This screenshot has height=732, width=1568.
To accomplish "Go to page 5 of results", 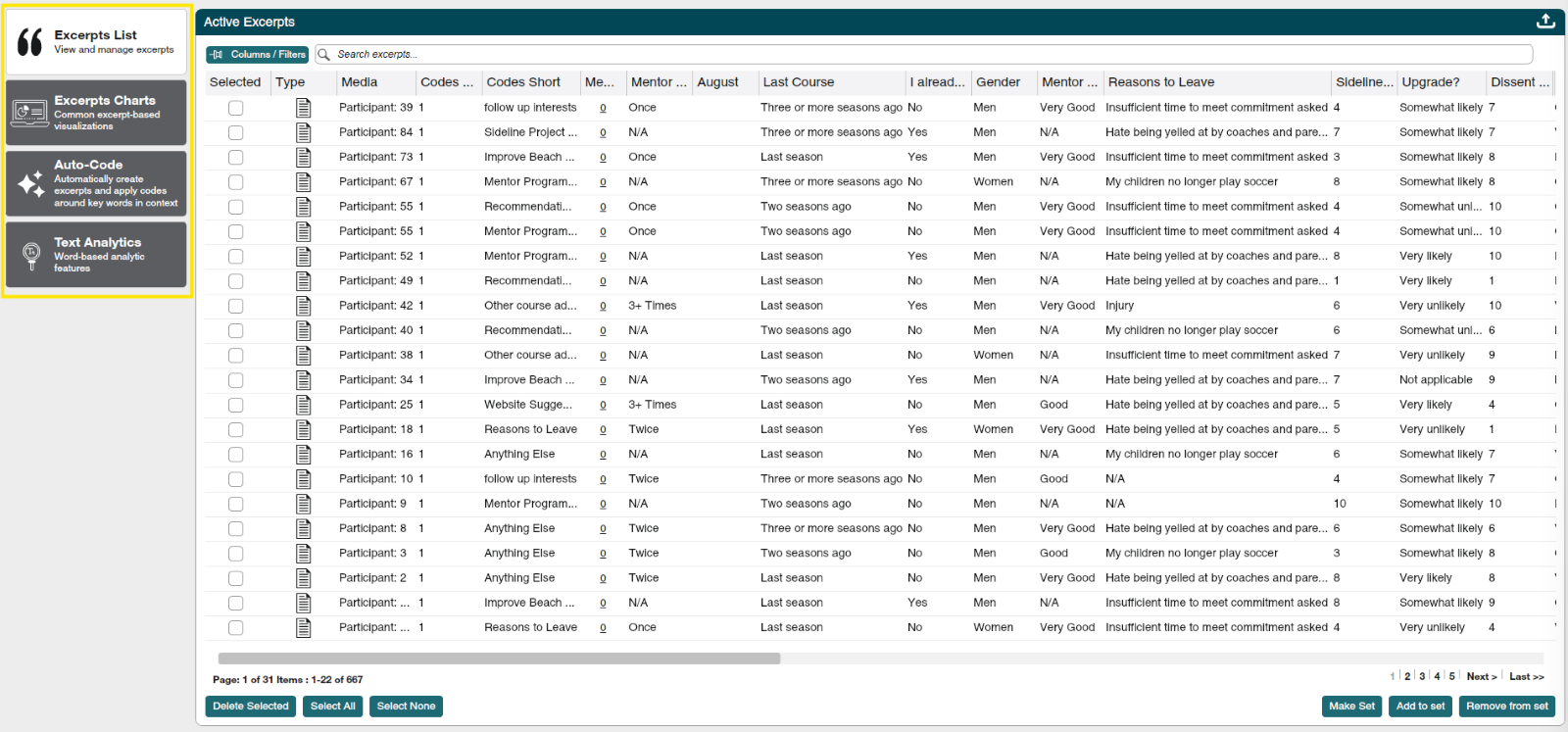I will [1452, 677].
